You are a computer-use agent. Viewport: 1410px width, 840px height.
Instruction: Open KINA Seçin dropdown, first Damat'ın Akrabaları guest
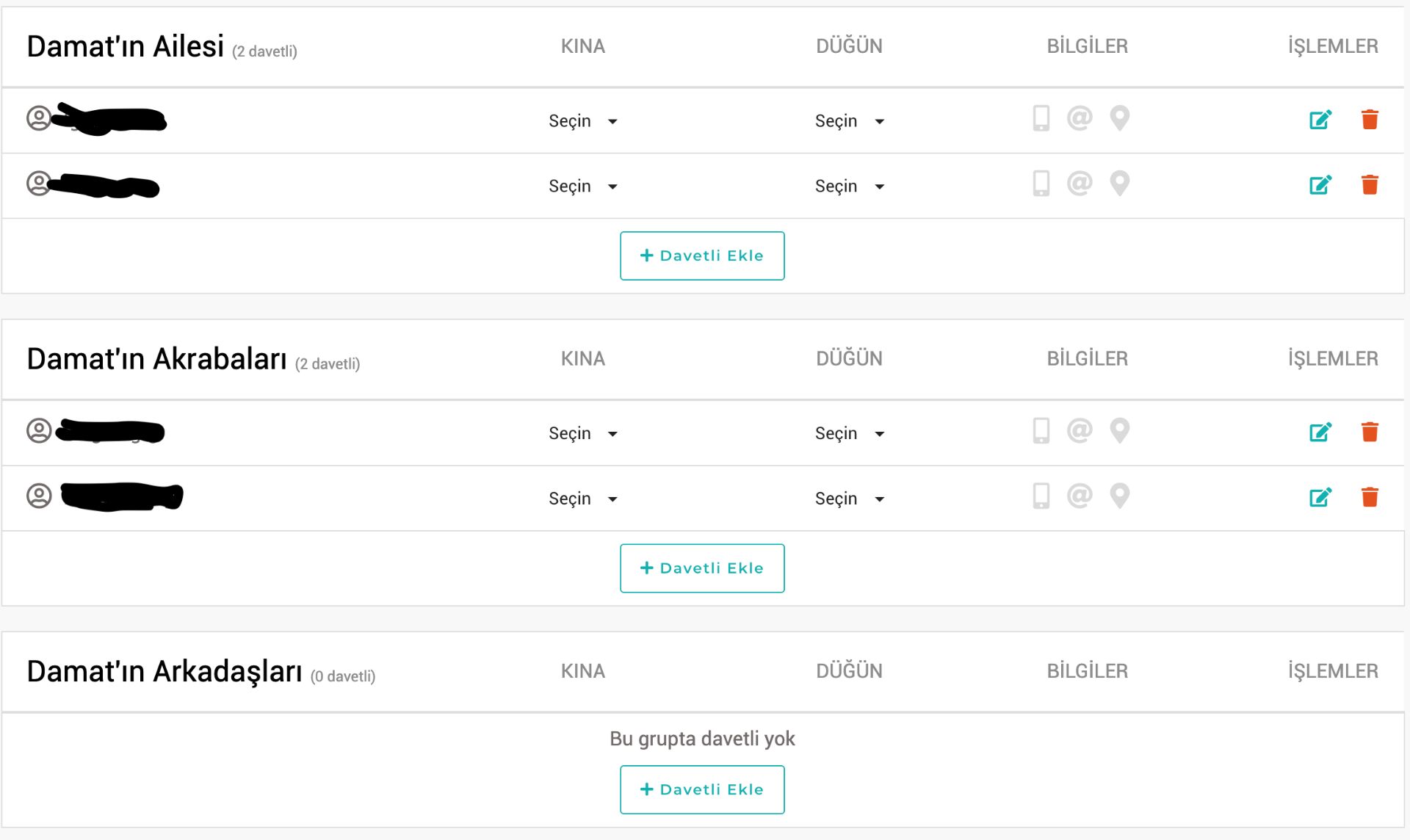tap(583, 434)
